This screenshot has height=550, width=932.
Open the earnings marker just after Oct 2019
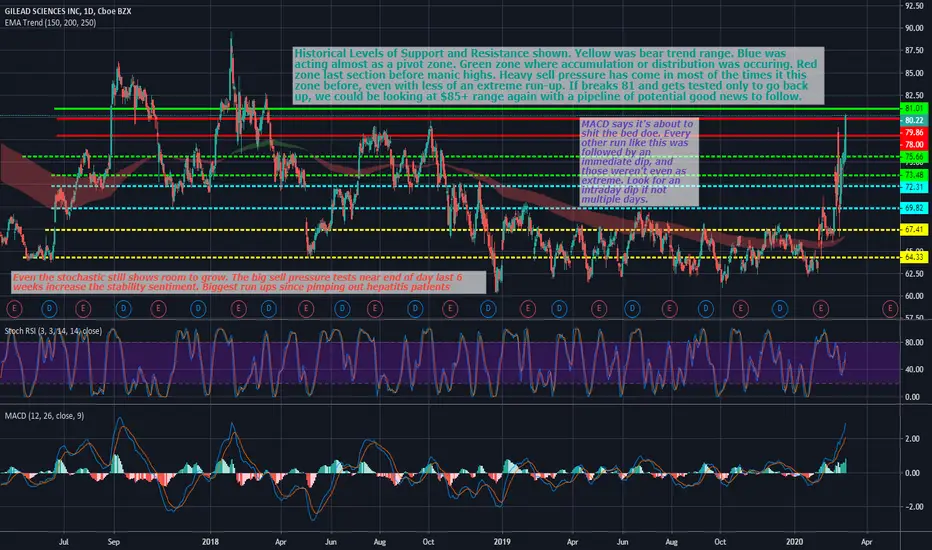(740, 309)
